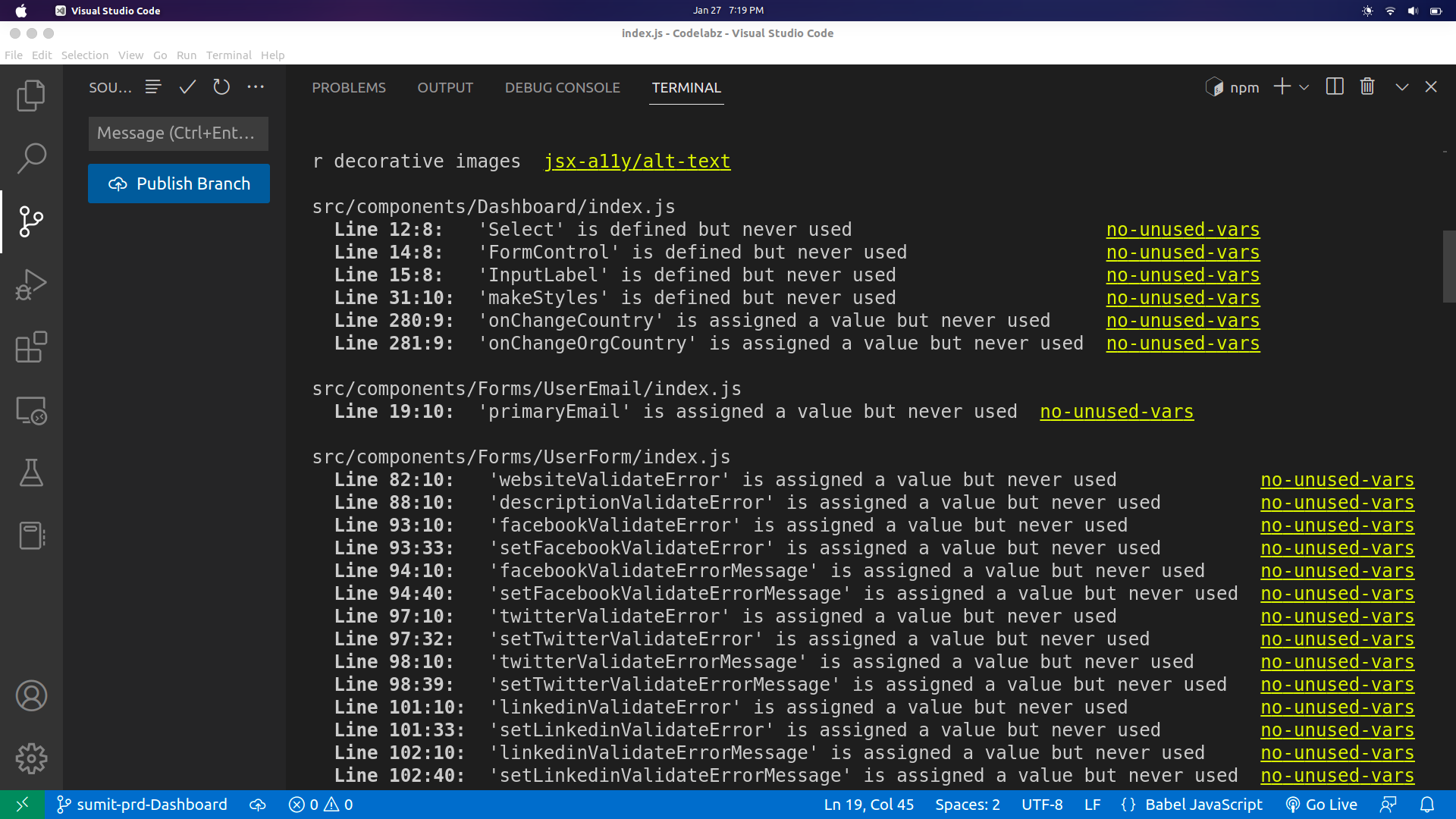Click the Publish Branch button
The width and height of the screenshot is (1456, 819).
pos(178,183)
